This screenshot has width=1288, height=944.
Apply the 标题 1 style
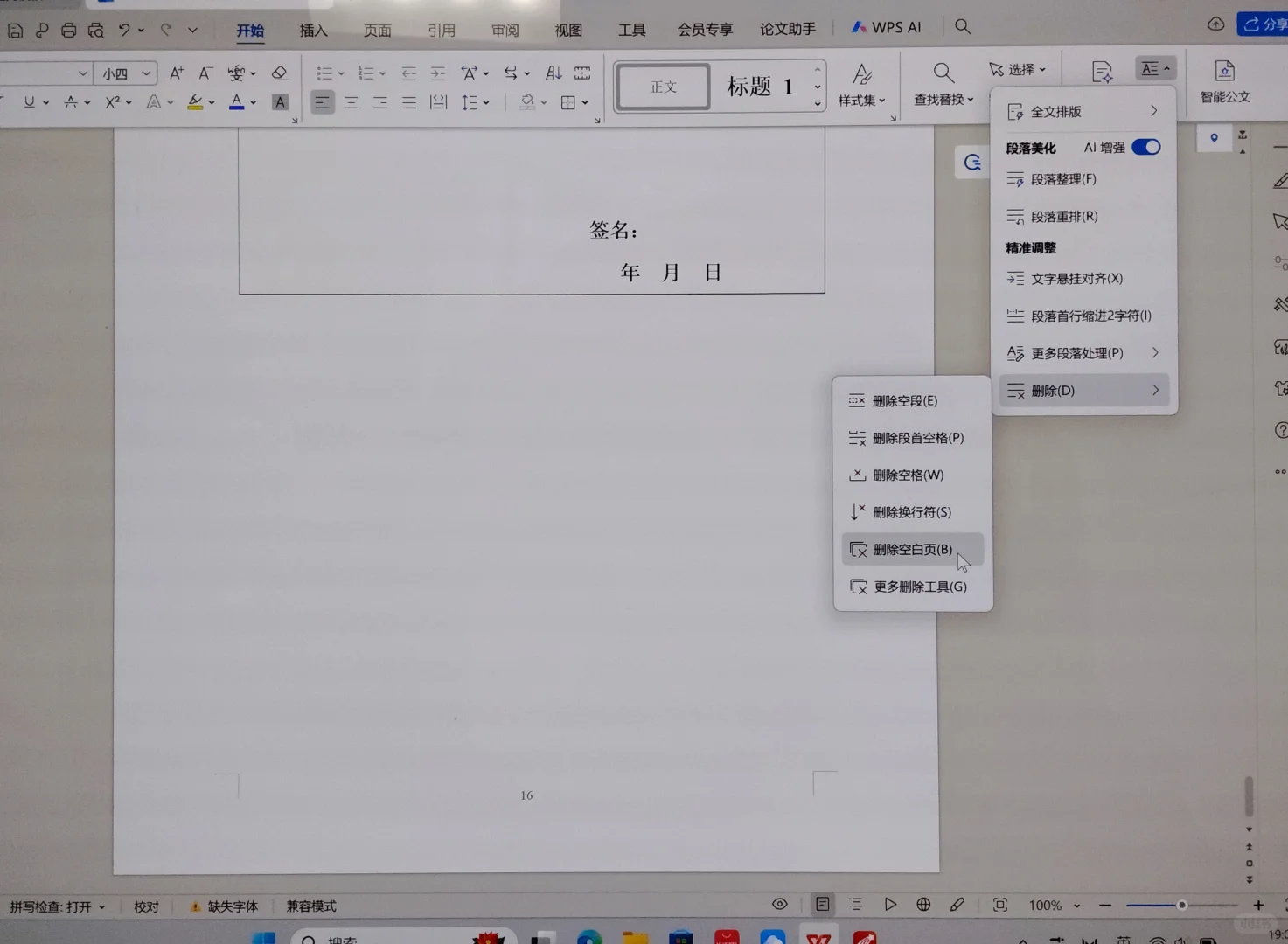pyautogui.click(x=760, y=87)
